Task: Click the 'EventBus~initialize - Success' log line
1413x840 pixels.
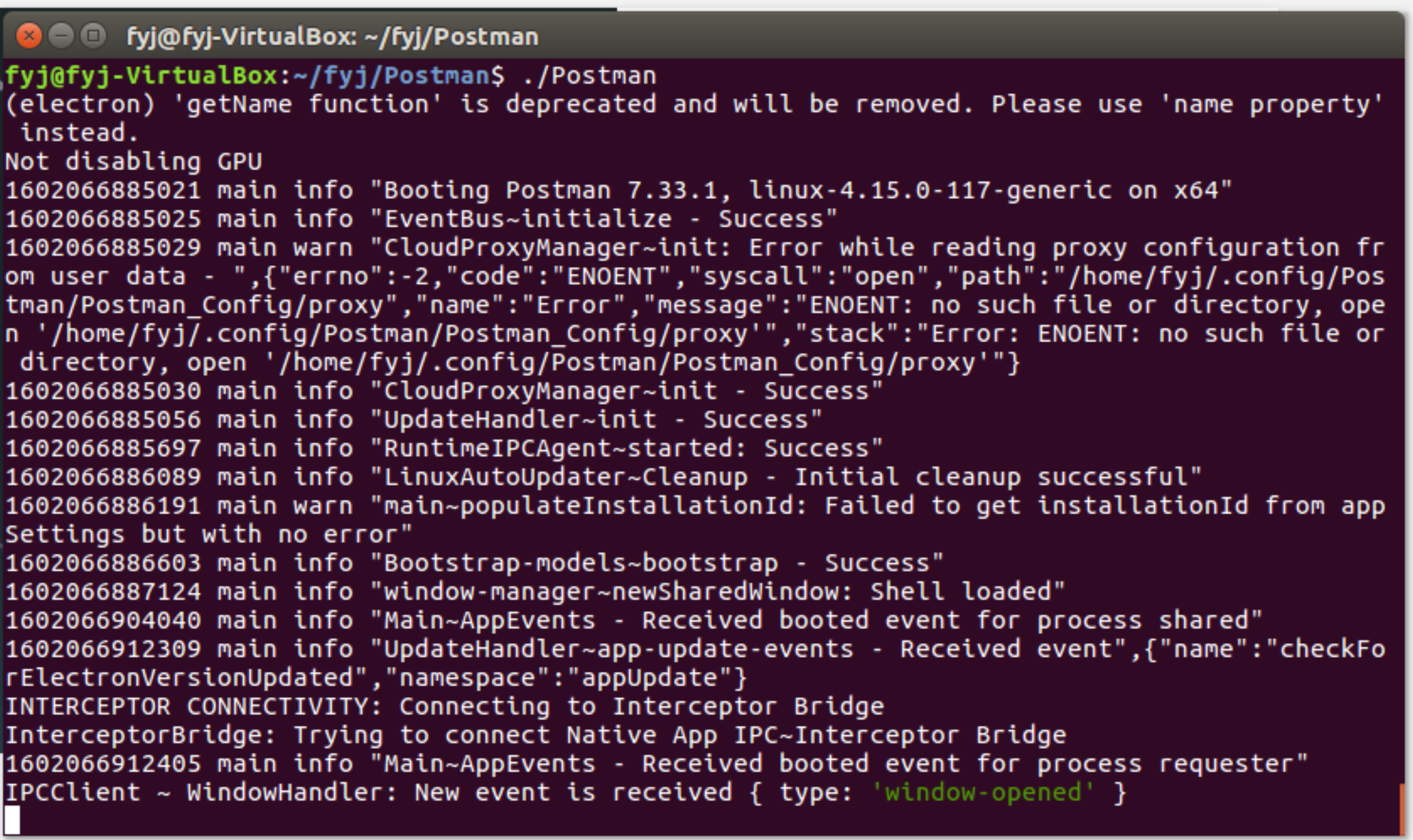Action: [422, 219]
